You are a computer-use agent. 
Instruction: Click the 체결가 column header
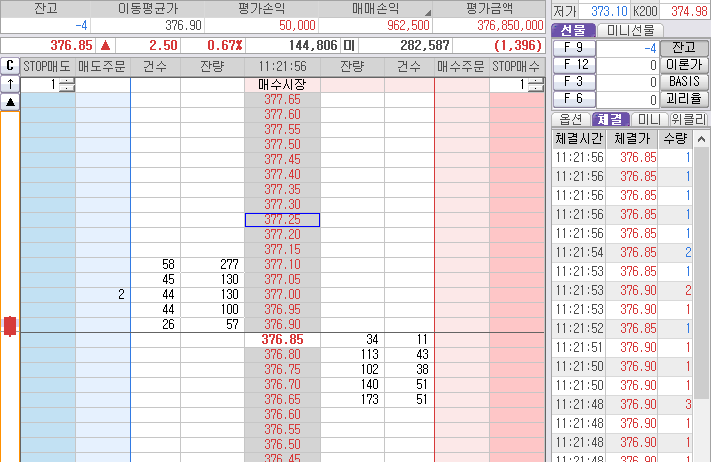[x=632, y=138]
